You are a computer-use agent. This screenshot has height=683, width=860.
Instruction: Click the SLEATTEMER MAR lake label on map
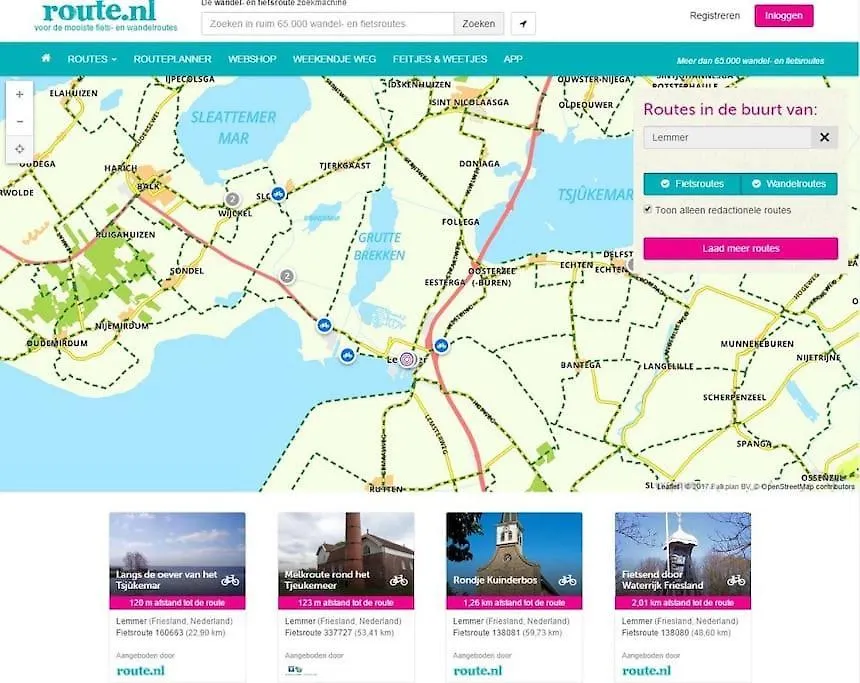[x=234, y=127]
